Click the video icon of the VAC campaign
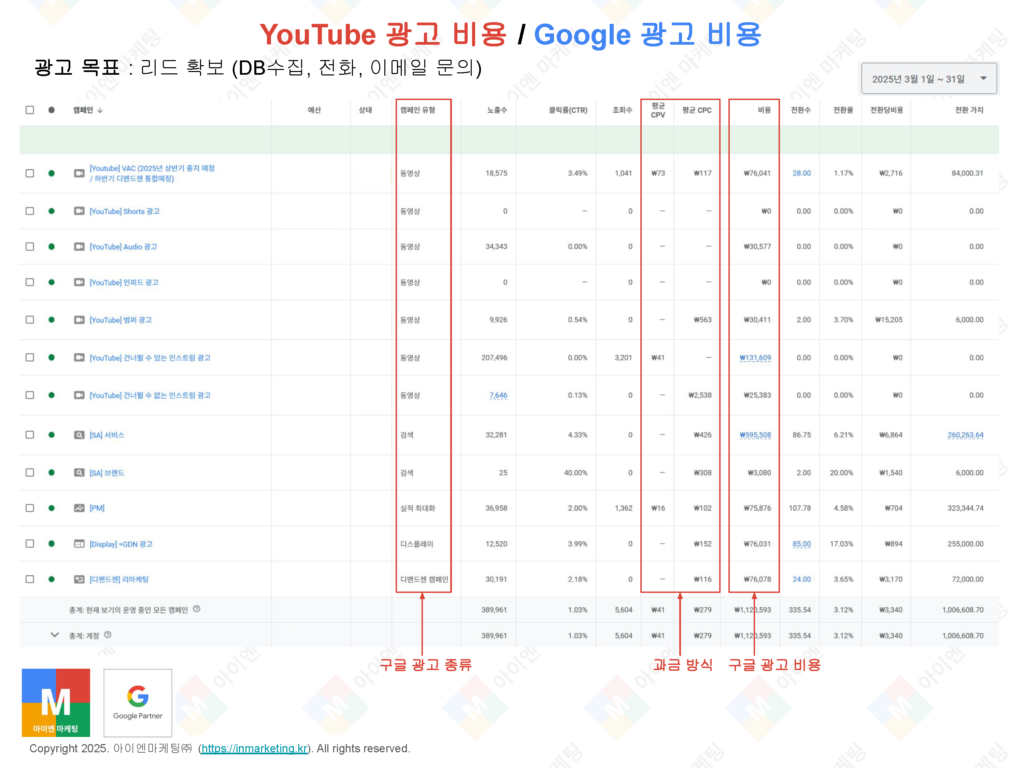 (79, 173)
